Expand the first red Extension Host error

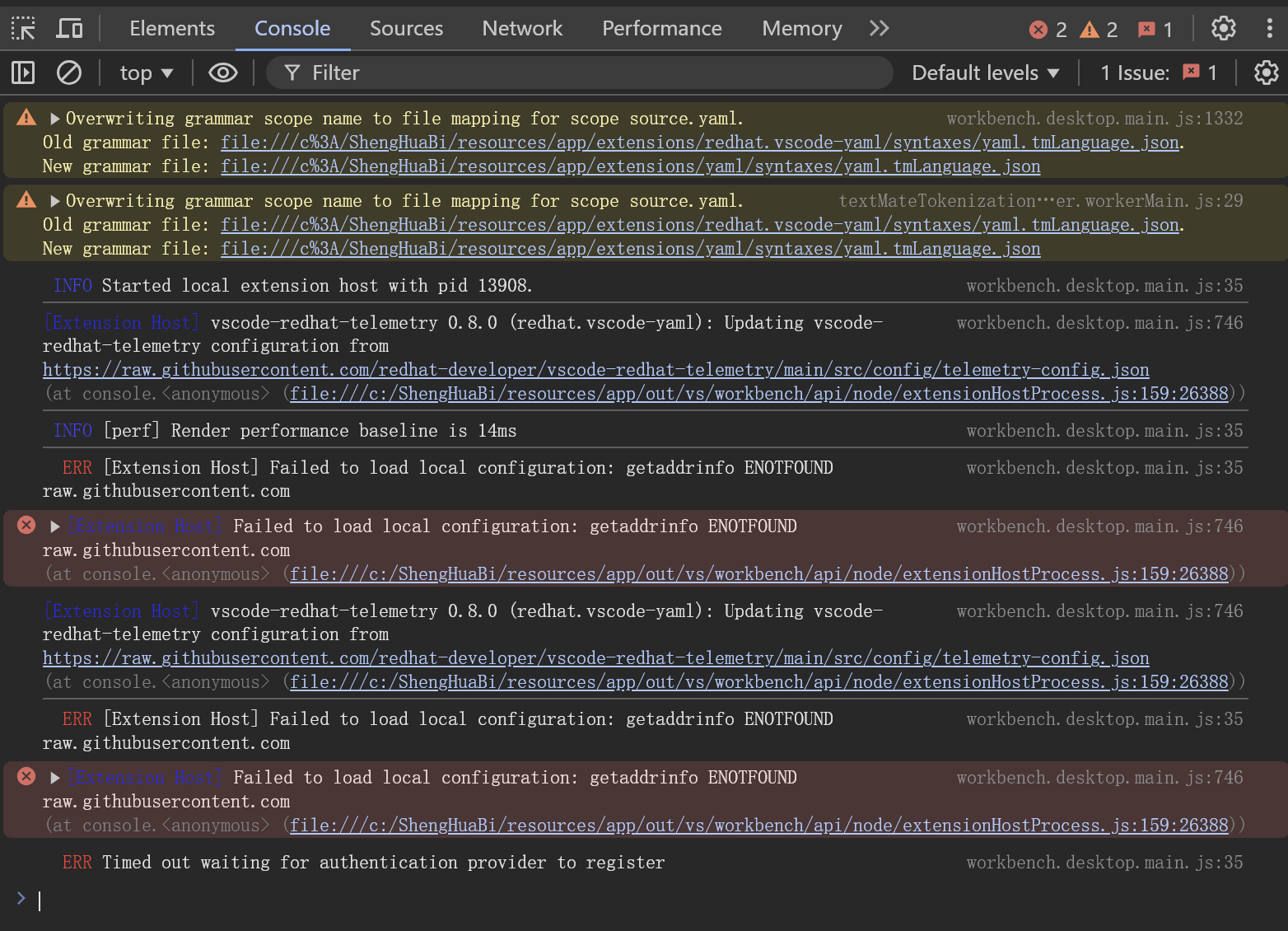coord(55,526)
